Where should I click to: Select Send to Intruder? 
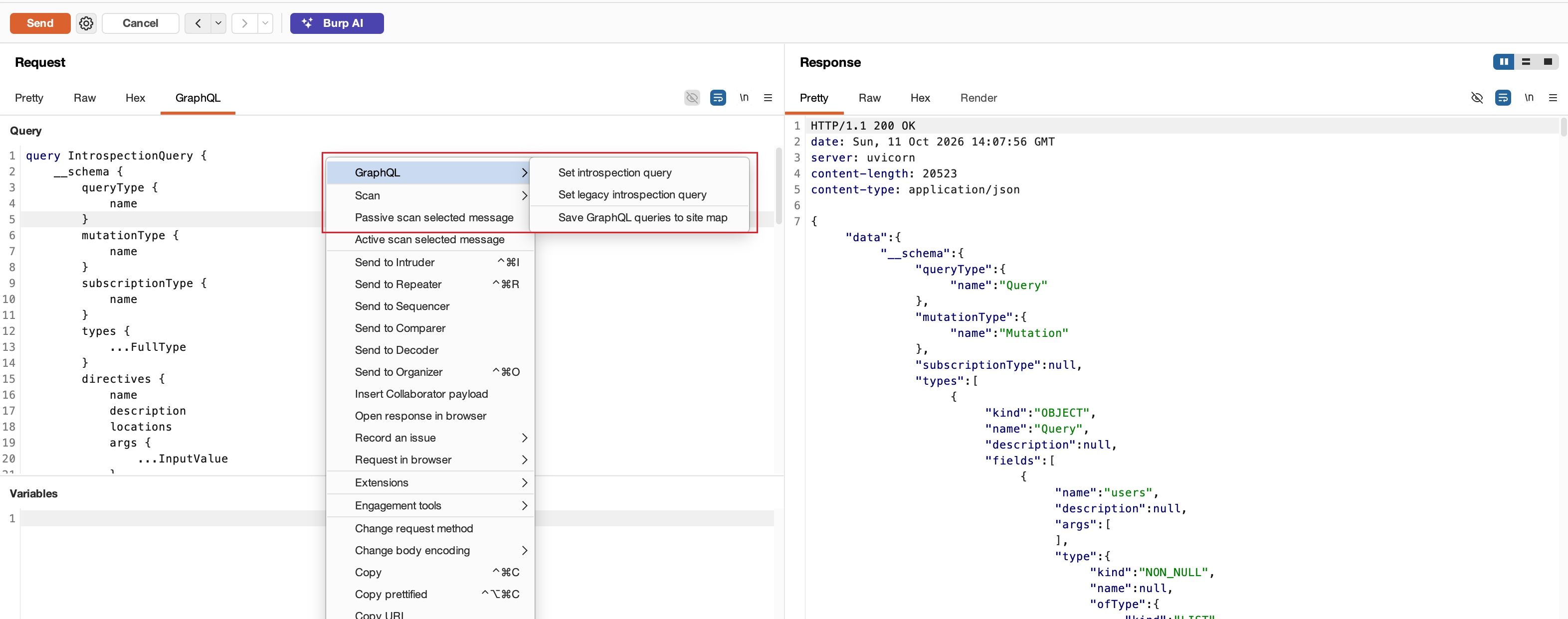[430, 263]
